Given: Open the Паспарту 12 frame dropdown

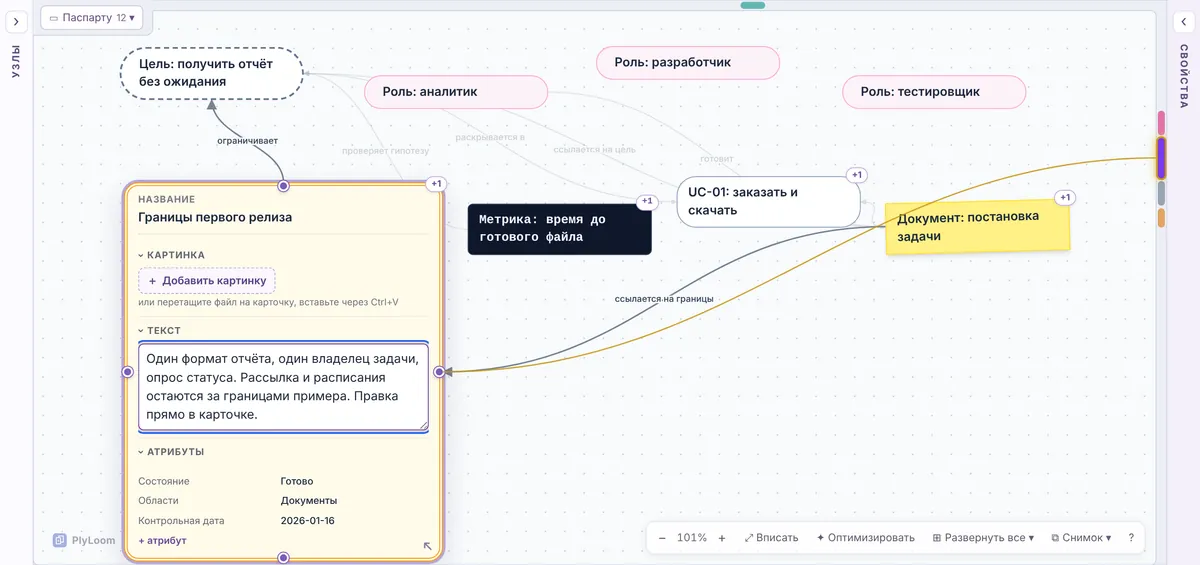Looking at the screenshot, I should click(92, 18).
